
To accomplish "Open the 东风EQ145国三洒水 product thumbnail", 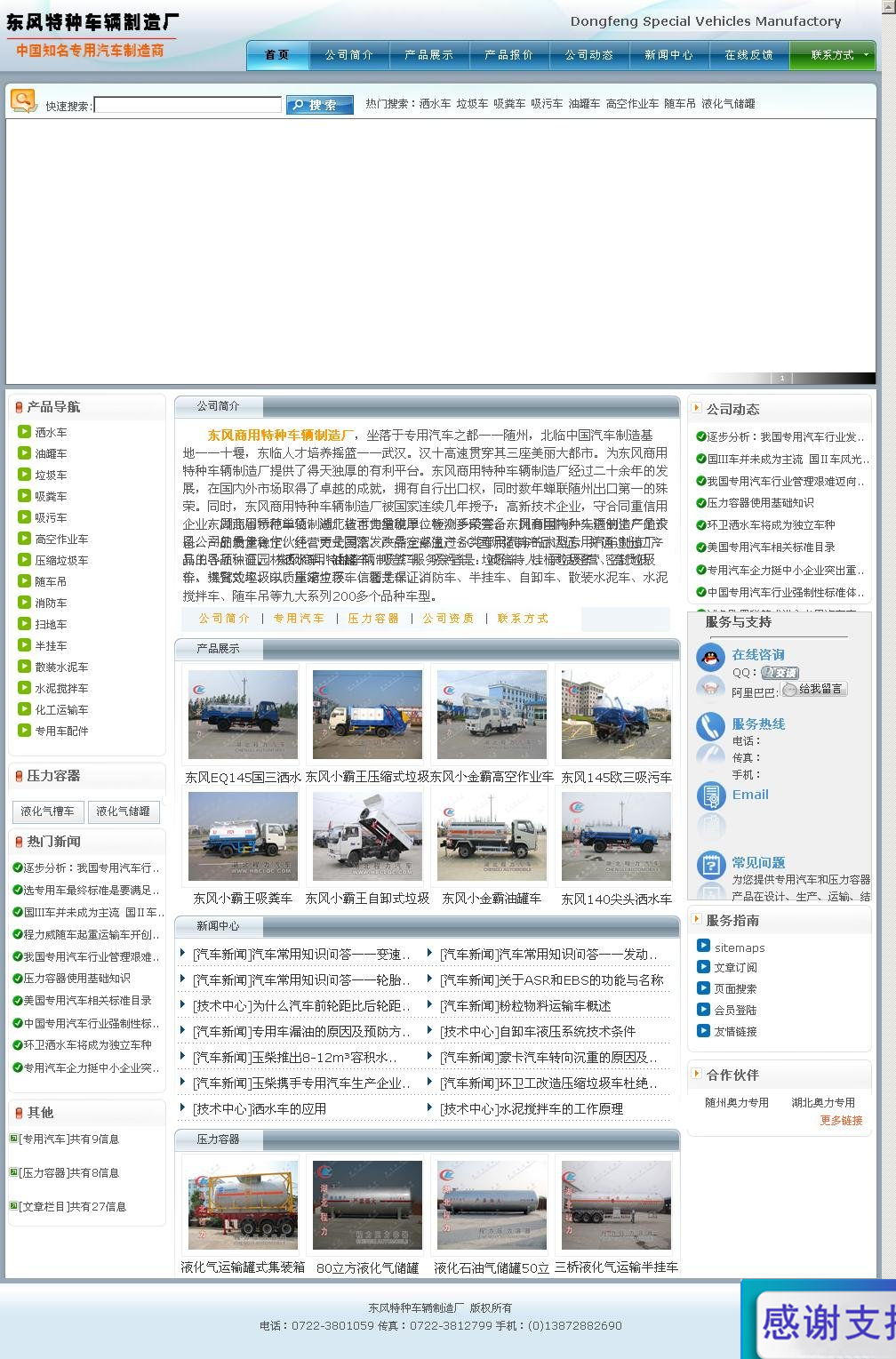I will click(243, 715).
